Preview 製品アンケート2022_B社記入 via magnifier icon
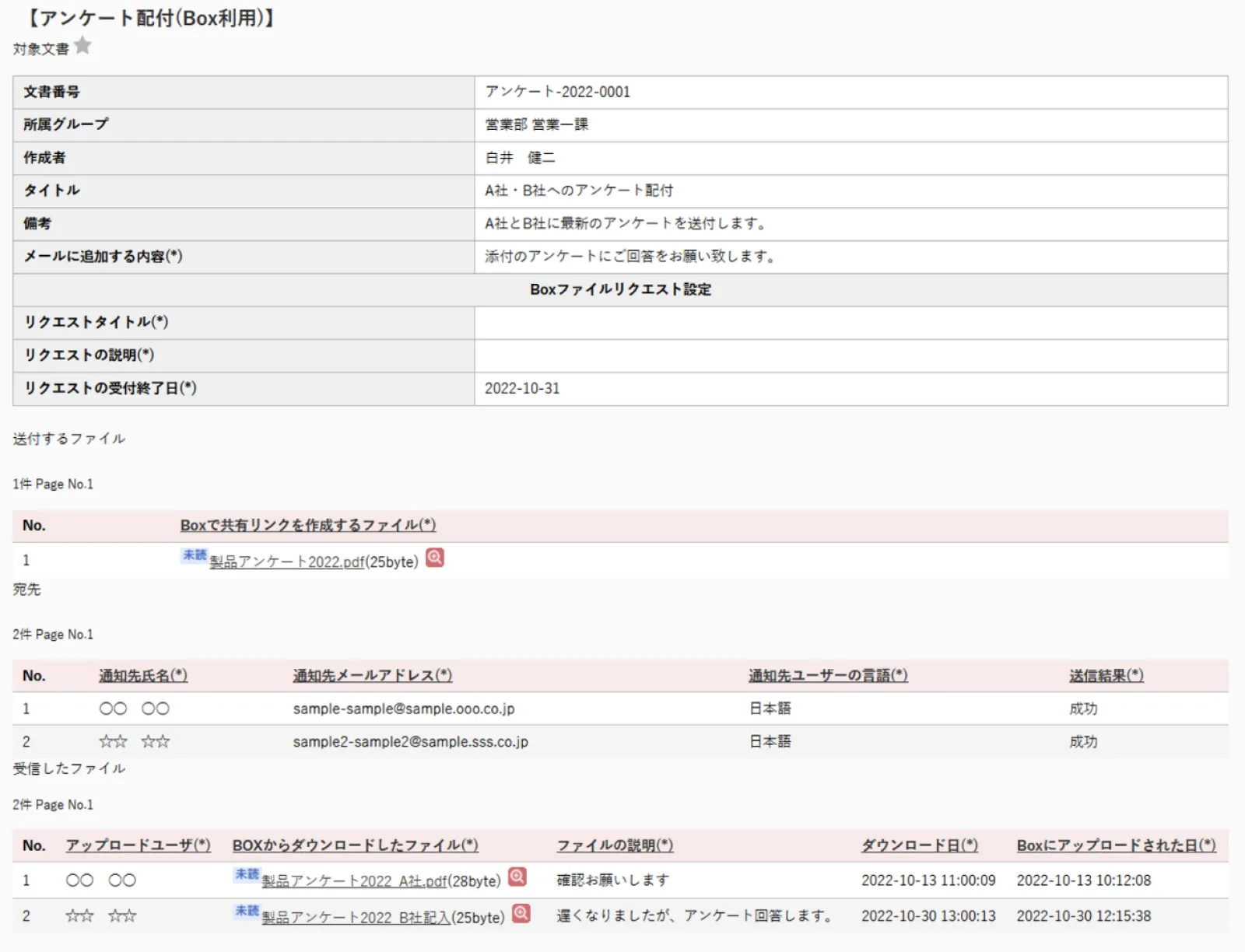The image size is (1245, 952). point(521,913)
